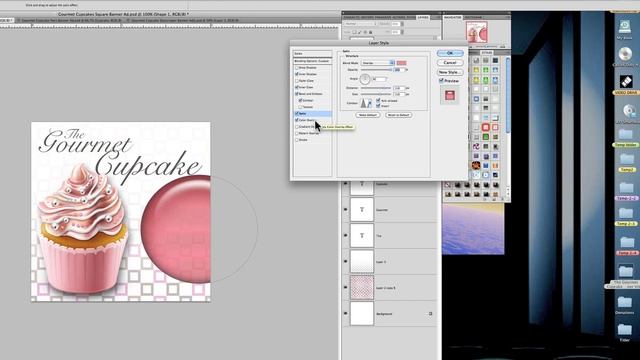The height and width of the screenshot is (360, 640).
Task: Toggle visibility of Layer 3
Action: 346,262
